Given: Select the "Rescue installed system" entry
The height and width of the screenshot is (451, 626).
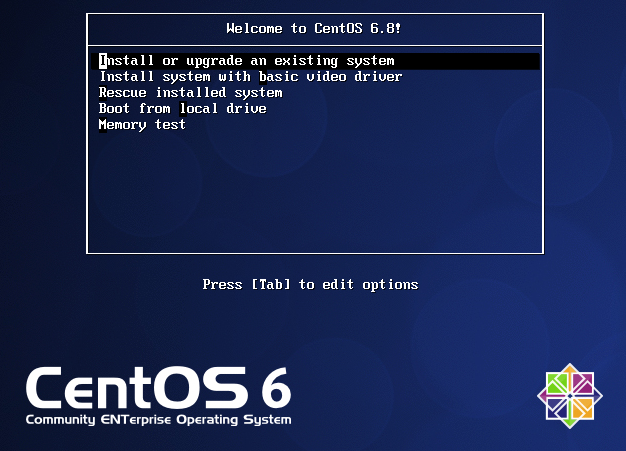Looking at the screenshot, I should (x=191, y=93).
